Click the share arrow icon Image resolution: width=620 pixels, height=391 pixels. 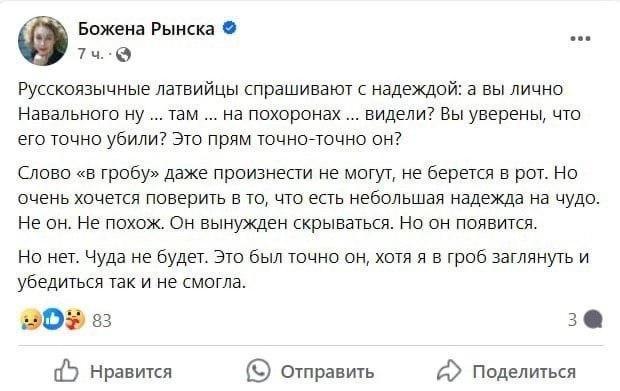pos(449,371)
